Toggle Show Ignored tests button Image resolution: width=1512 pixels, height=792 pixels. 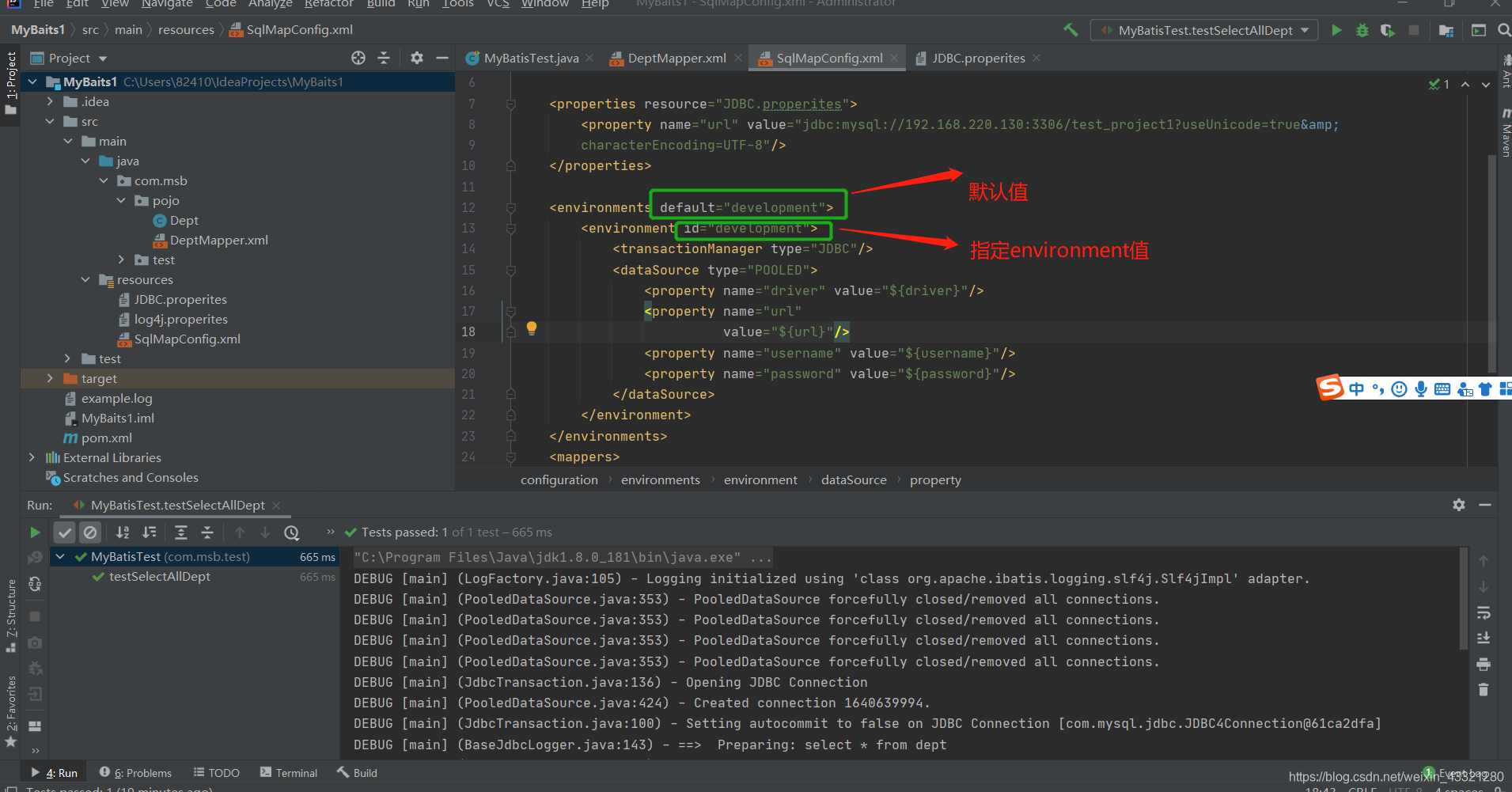(90, 532)
